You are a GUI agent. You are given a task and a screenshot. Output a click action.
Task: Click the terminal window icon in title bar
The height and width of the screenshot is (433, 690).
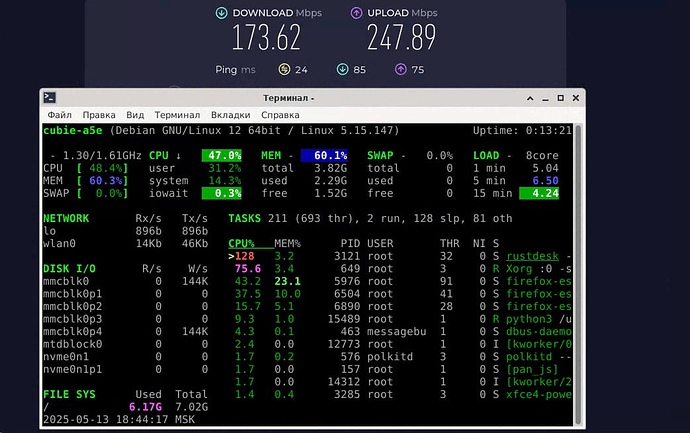tap(50, 98)
